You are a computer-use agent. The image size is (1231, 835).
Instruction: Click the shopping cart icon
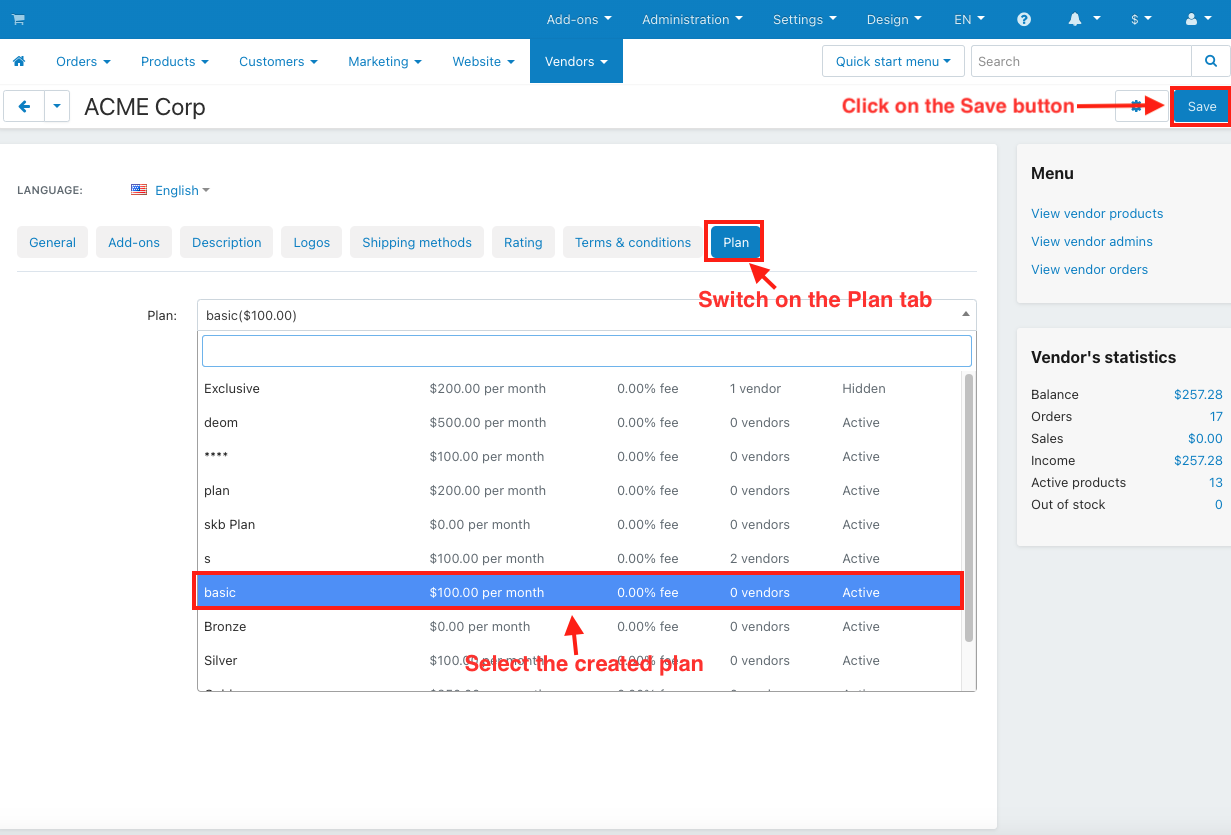pyautogui.click(x=18, y=20)
